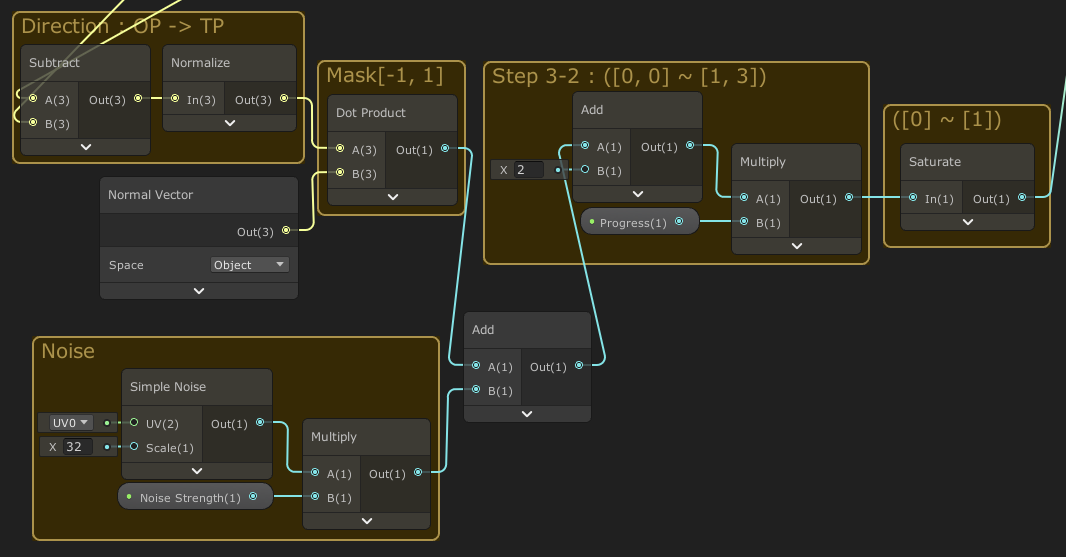1066x557 pixels.
Task: Select the Dot Product node title
Action: pos(371,113)
